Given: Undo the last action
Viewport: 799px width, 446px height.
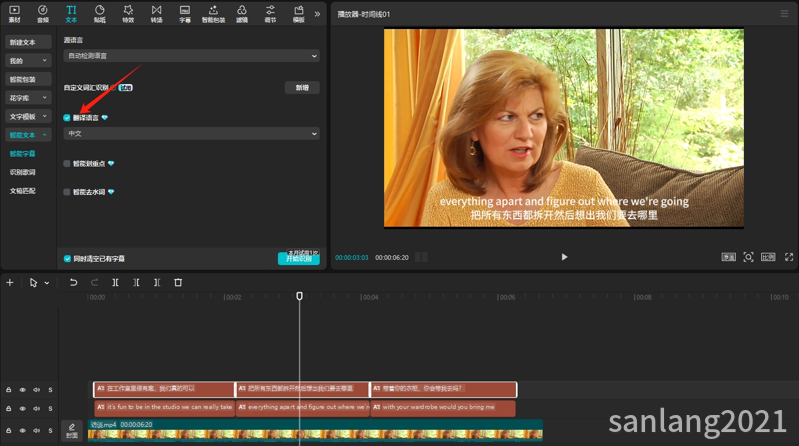Looking at the screenshot, I should 73,282.
